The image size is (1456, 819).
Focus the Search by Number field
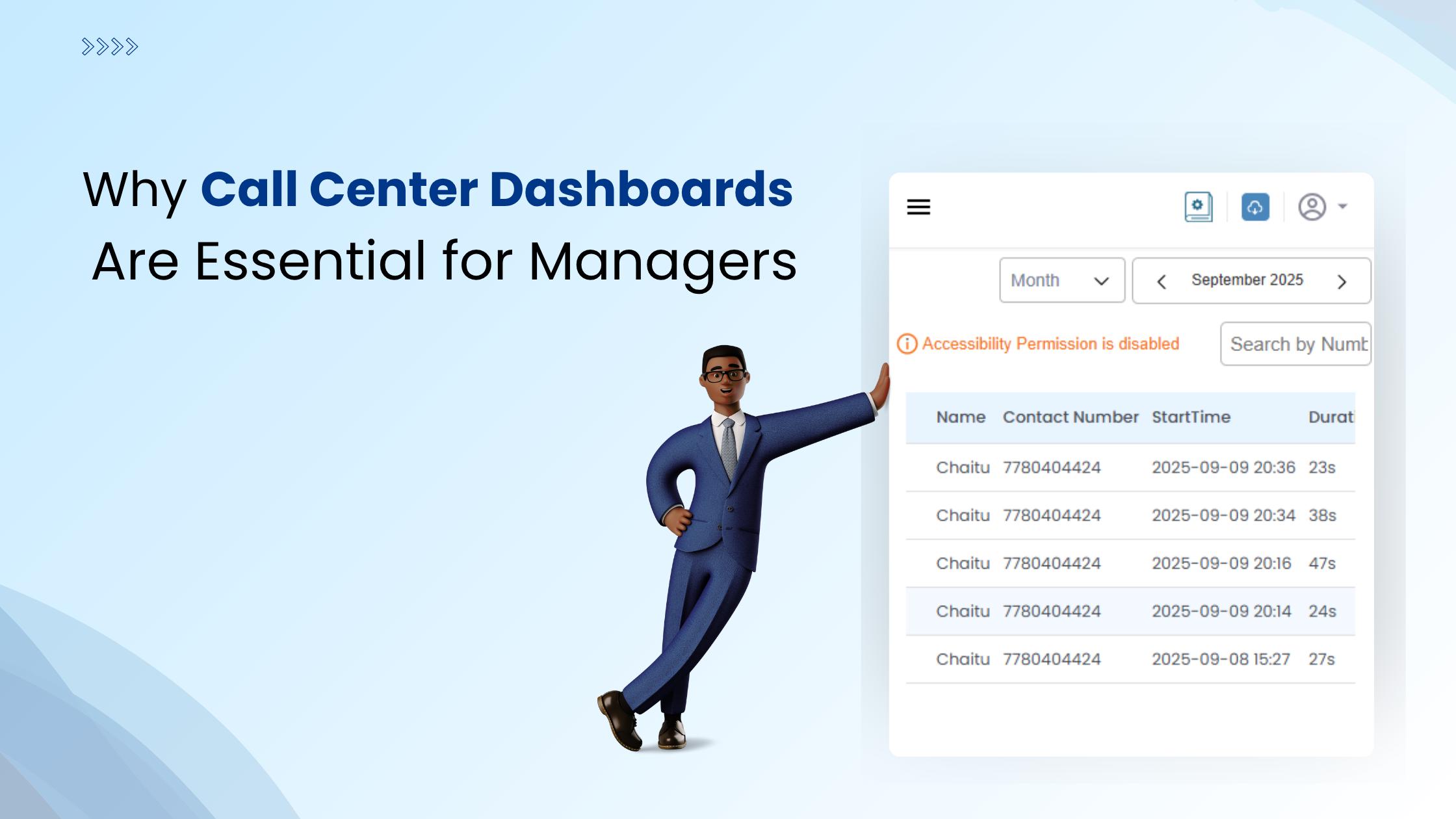(x=1295, y=344)
